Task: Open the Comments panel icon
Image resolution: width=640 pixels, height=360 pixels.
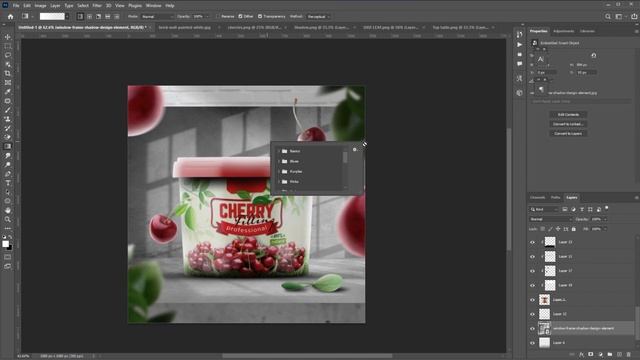Action: pos(519,64)
